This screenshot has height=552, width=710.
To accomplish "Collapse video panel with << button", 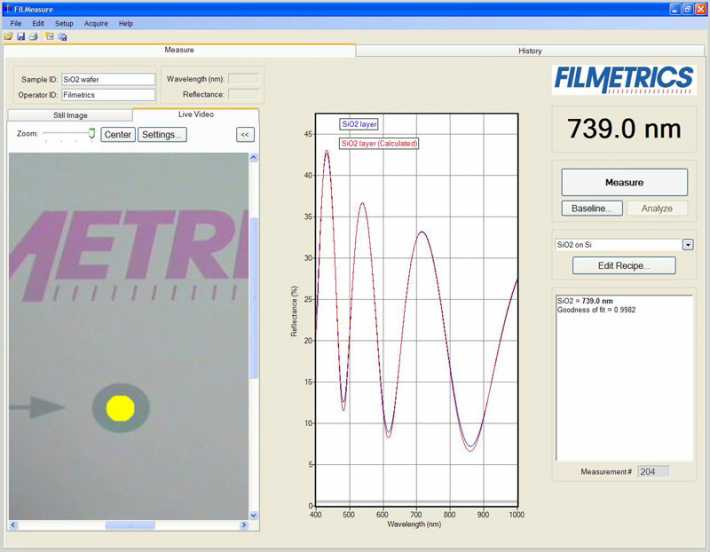I will (244, 134).
